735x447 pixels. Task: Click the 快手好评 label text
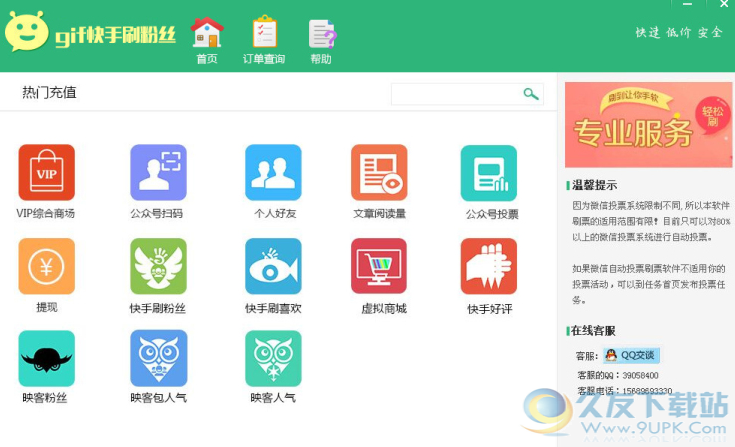pos(490,309)
